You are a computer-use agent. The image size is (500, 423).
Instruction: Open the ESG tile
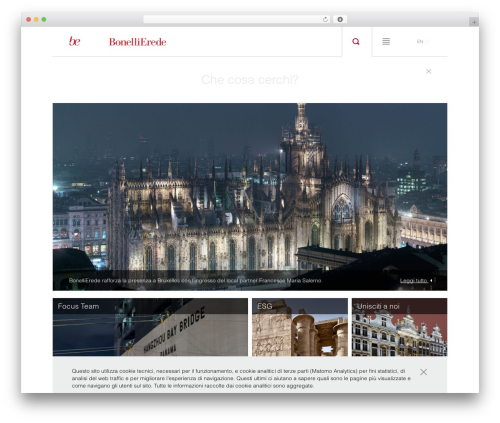click(x=300, y=327)
